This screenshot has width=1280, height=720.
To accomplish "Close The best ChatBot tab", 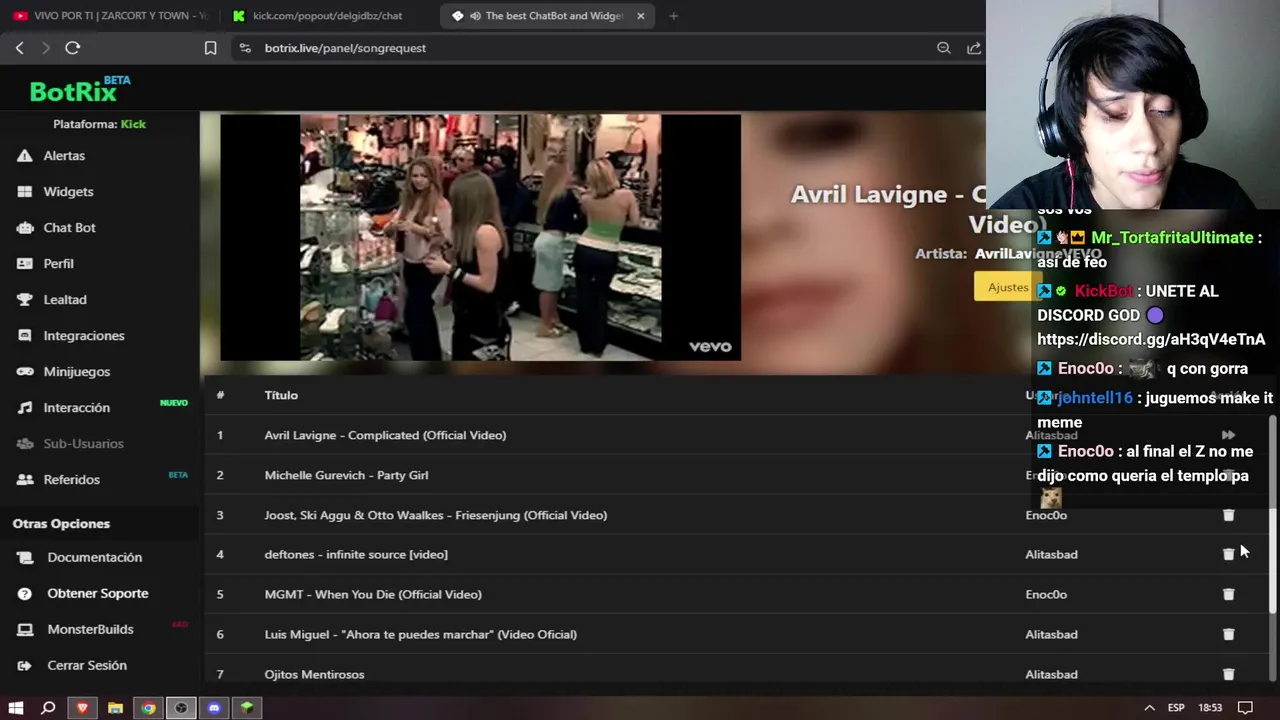I will [641, 16].
